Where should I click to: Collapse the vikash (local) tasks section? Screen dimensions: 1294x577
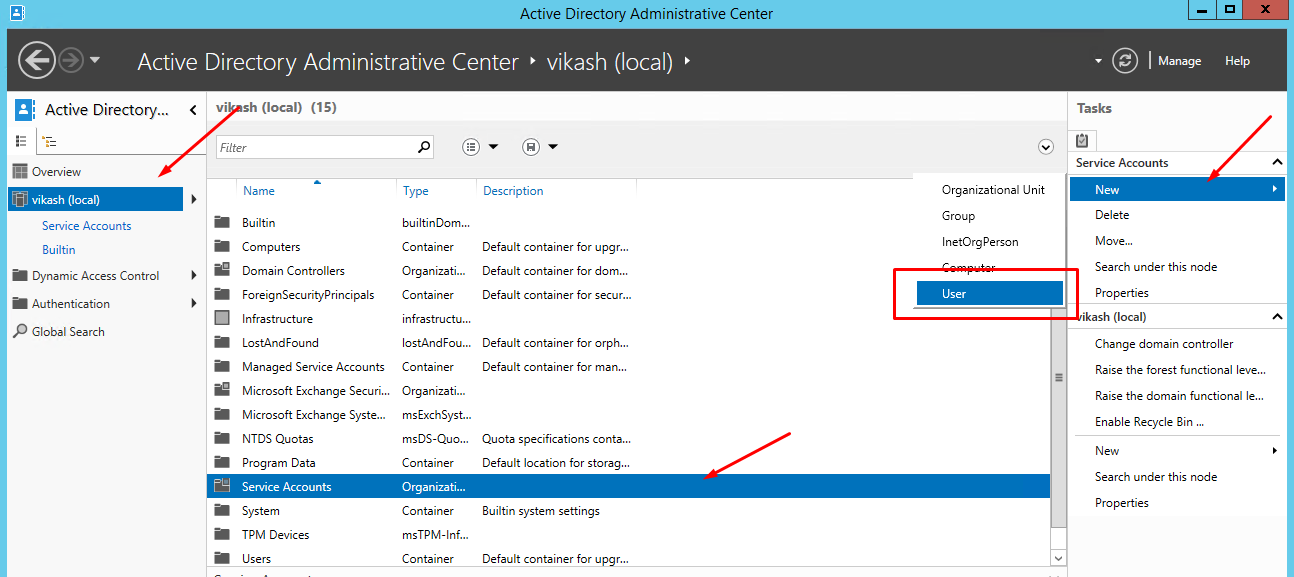point(1277,317)
